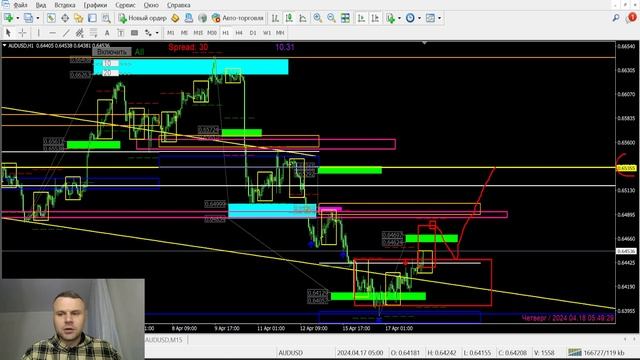Switch timeframe to H4
This screenshot has width=640, height=360.
click(239, 33)
